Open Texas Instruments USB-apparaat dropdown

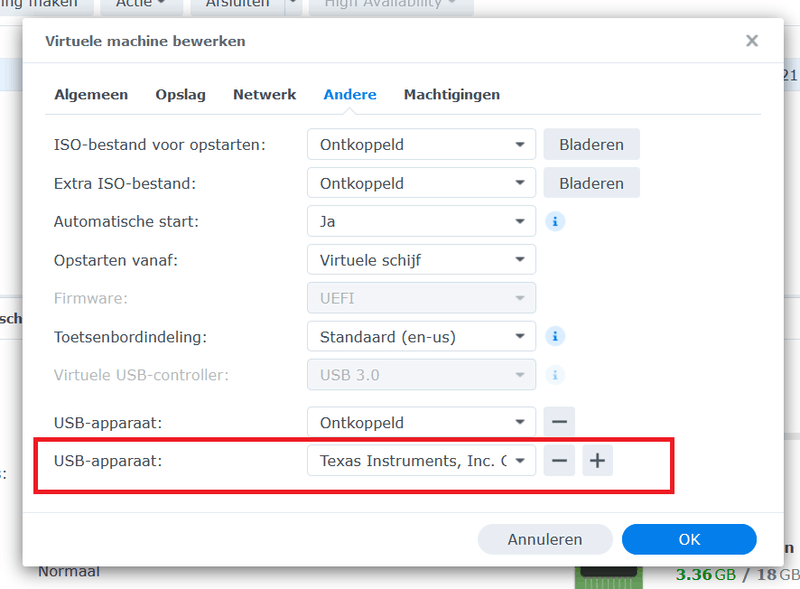pyautogui.click(x=421, y=461)
